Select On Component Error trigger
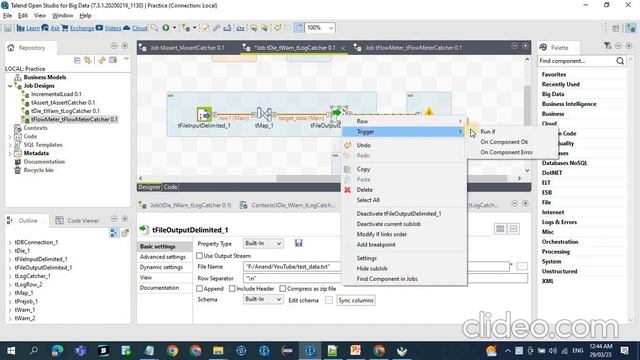640x360 pixels. [x=507, y=152]
